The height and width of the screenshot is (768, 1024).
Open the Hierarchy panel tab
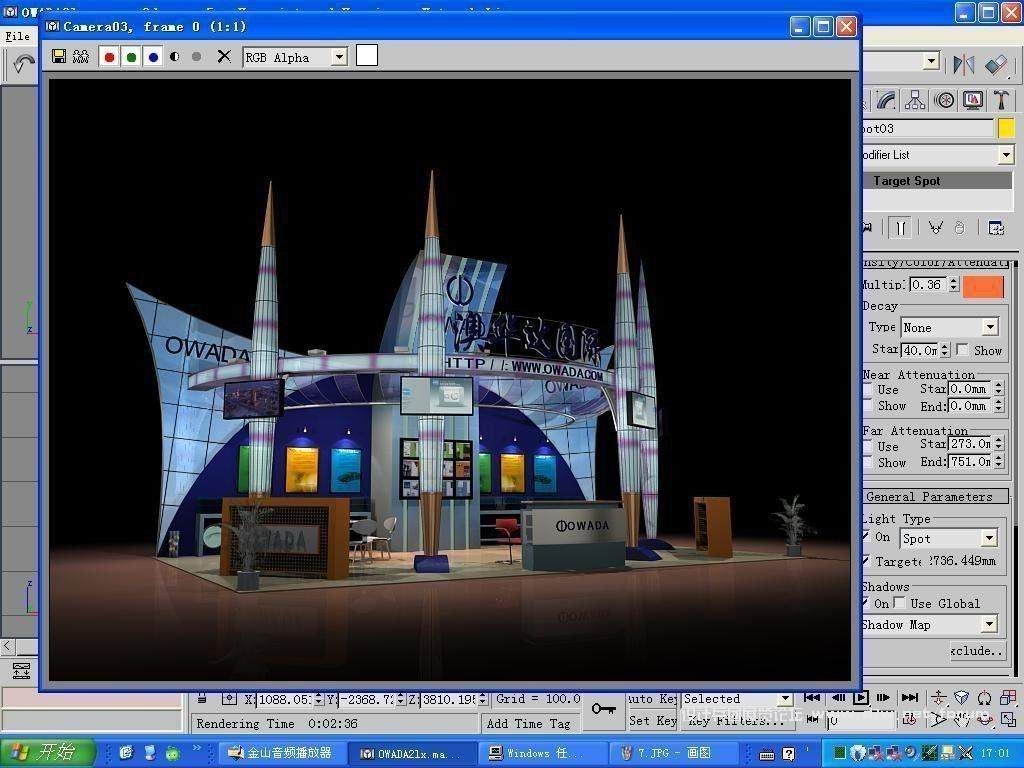pyautogui.click(x=915, y=100)
